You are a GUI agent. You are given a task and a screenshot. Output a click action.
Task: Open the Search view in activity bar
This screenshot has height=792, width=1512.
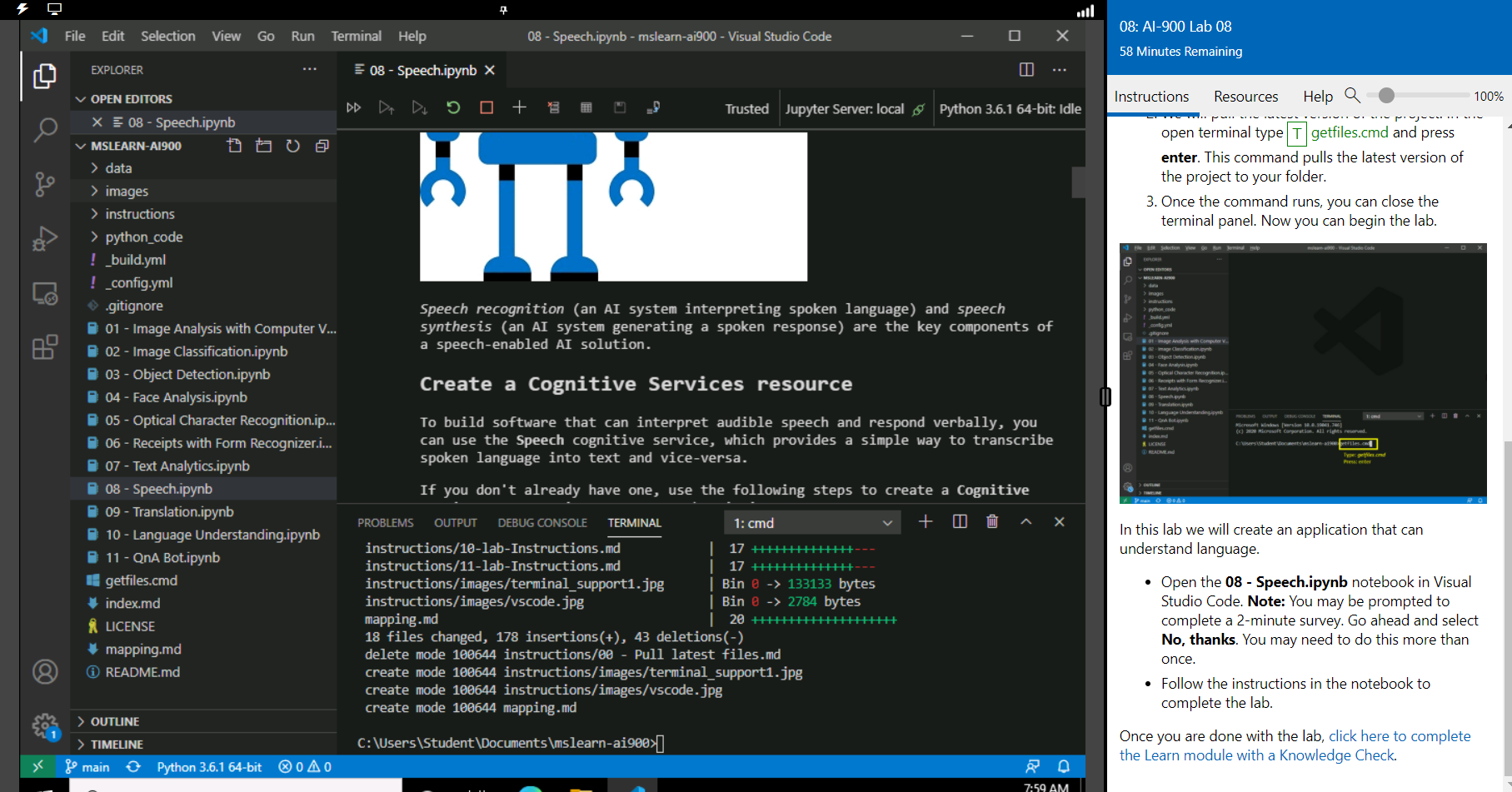click(x=45, y=130)
